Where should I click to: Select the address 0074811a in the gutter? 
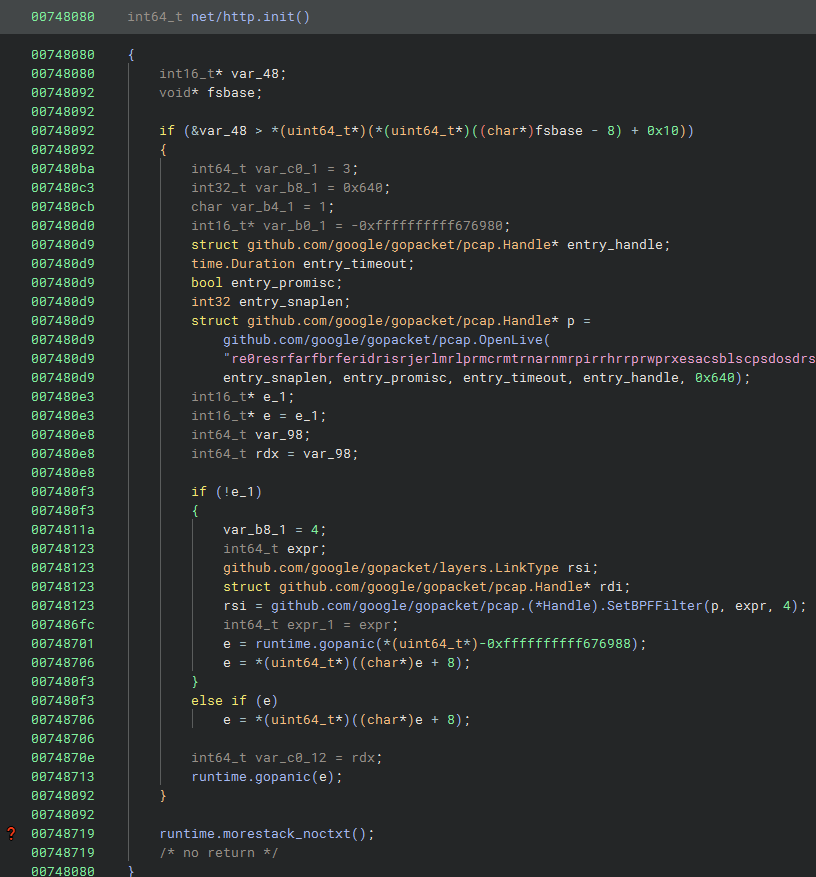click(x=62, y=529)
